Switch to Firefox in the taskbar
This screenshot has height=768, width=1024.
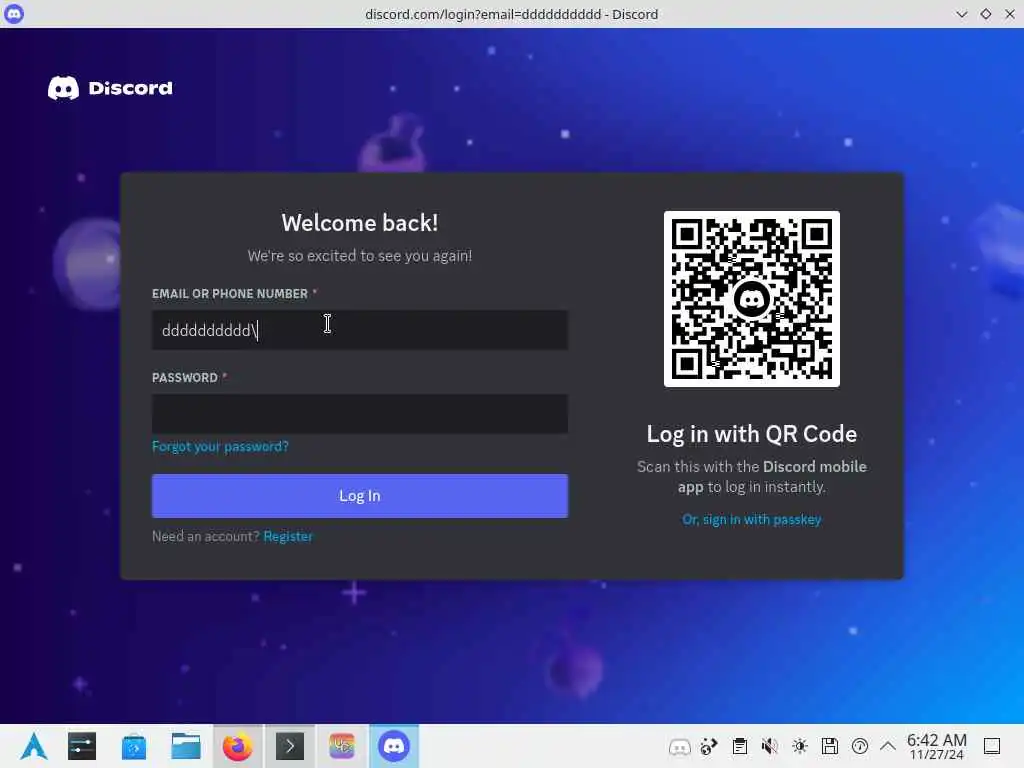point(238,746)
